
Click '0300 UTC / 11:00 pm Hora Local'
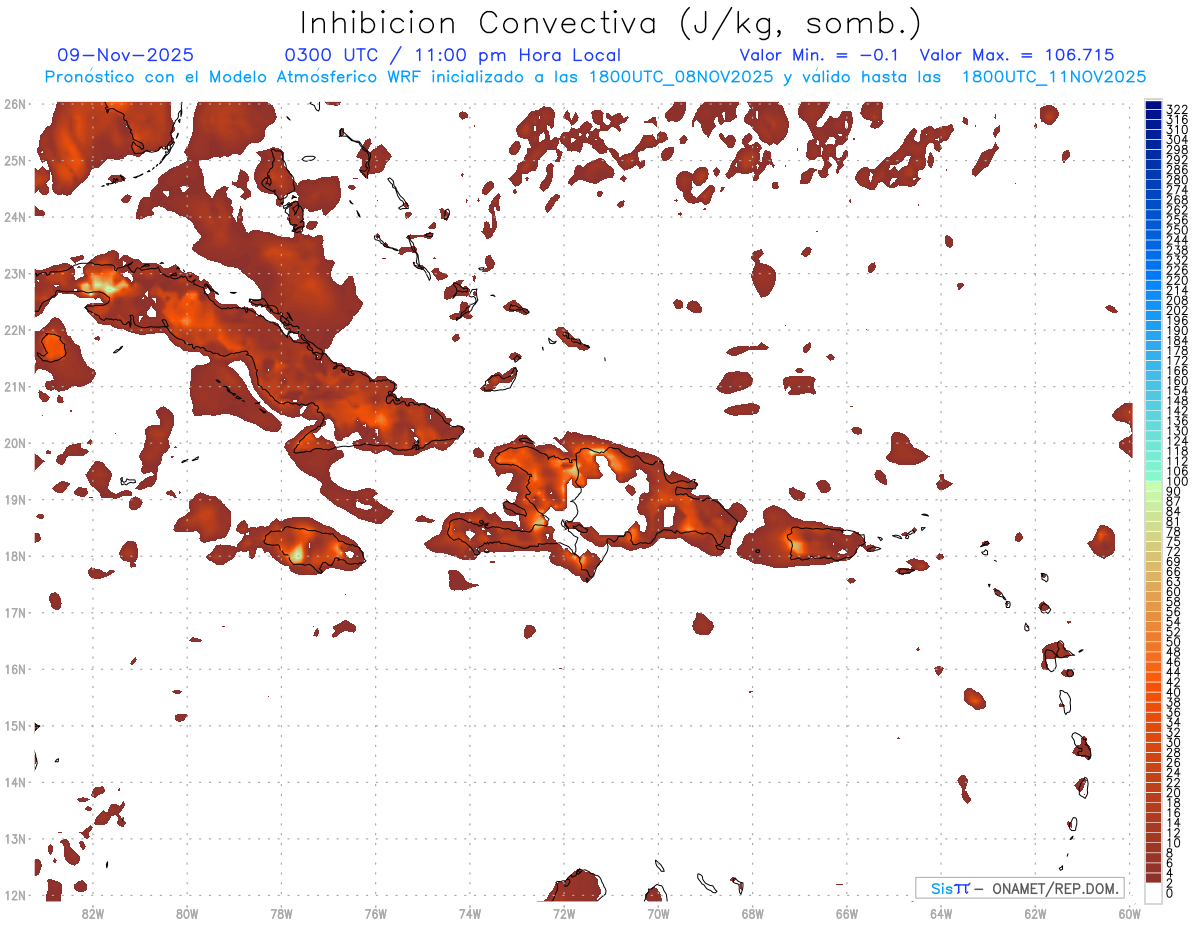(453, 55)
